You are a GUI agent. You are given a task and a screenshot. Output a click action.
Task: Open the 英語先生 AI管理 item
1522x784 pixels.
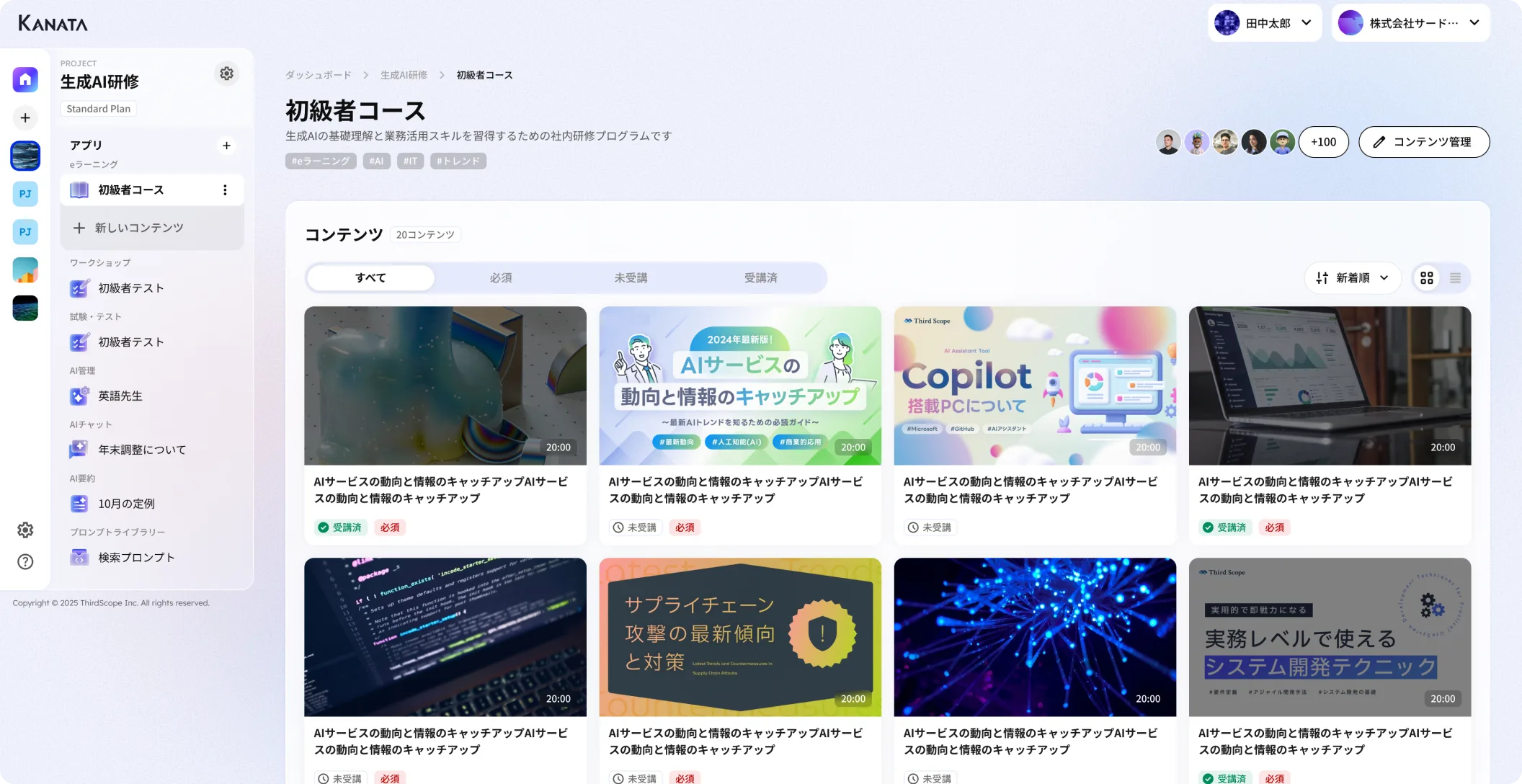(120, 396)
